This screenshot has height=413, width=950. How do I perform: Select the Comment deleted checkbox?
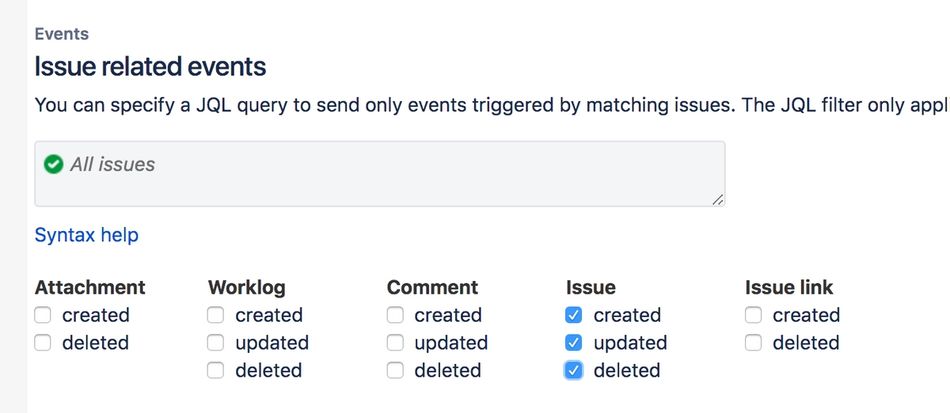pyautogui.click(x=395, y=371)
